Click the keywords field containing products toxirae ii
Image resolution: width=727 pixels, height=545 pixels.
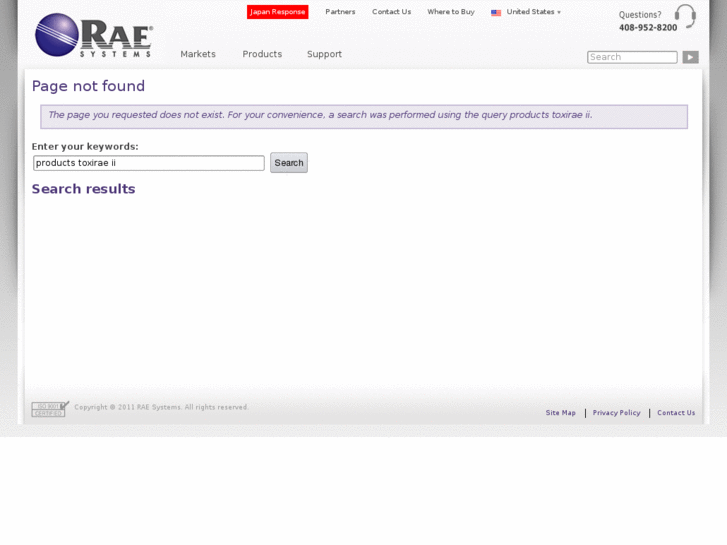click(x=149, y=163)
